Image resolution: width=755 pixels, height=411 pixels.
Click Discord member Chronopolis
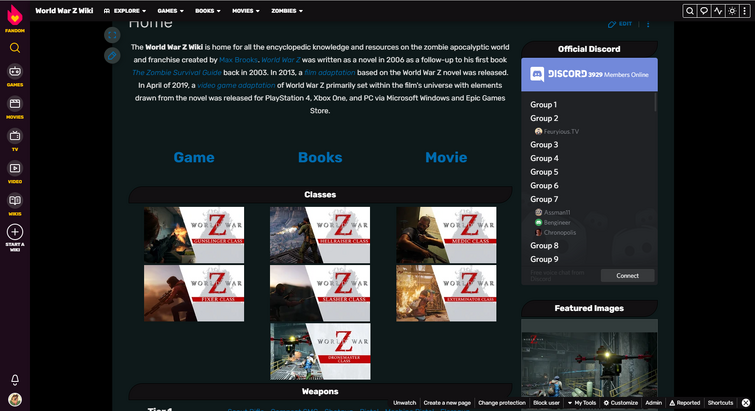555,232
